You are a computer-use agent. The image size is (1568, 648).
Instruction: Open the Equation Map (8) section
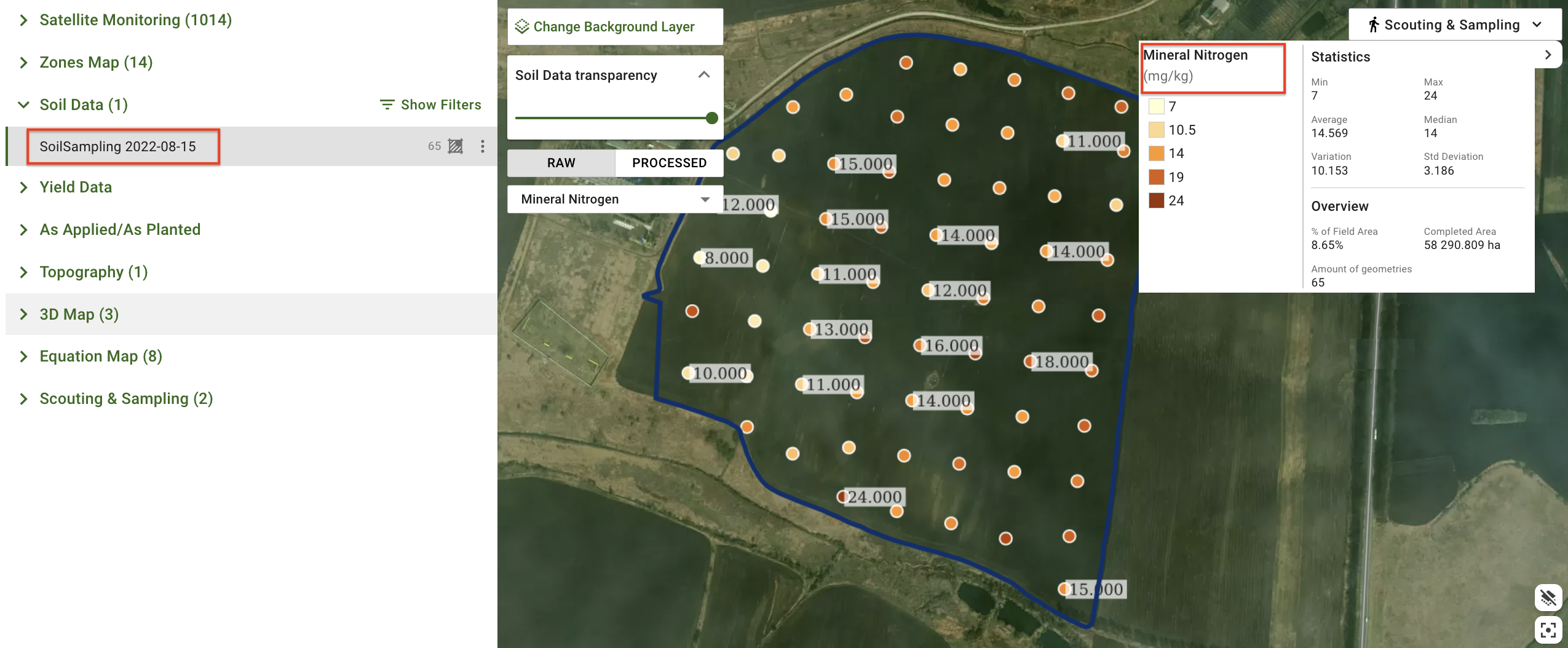101,357
